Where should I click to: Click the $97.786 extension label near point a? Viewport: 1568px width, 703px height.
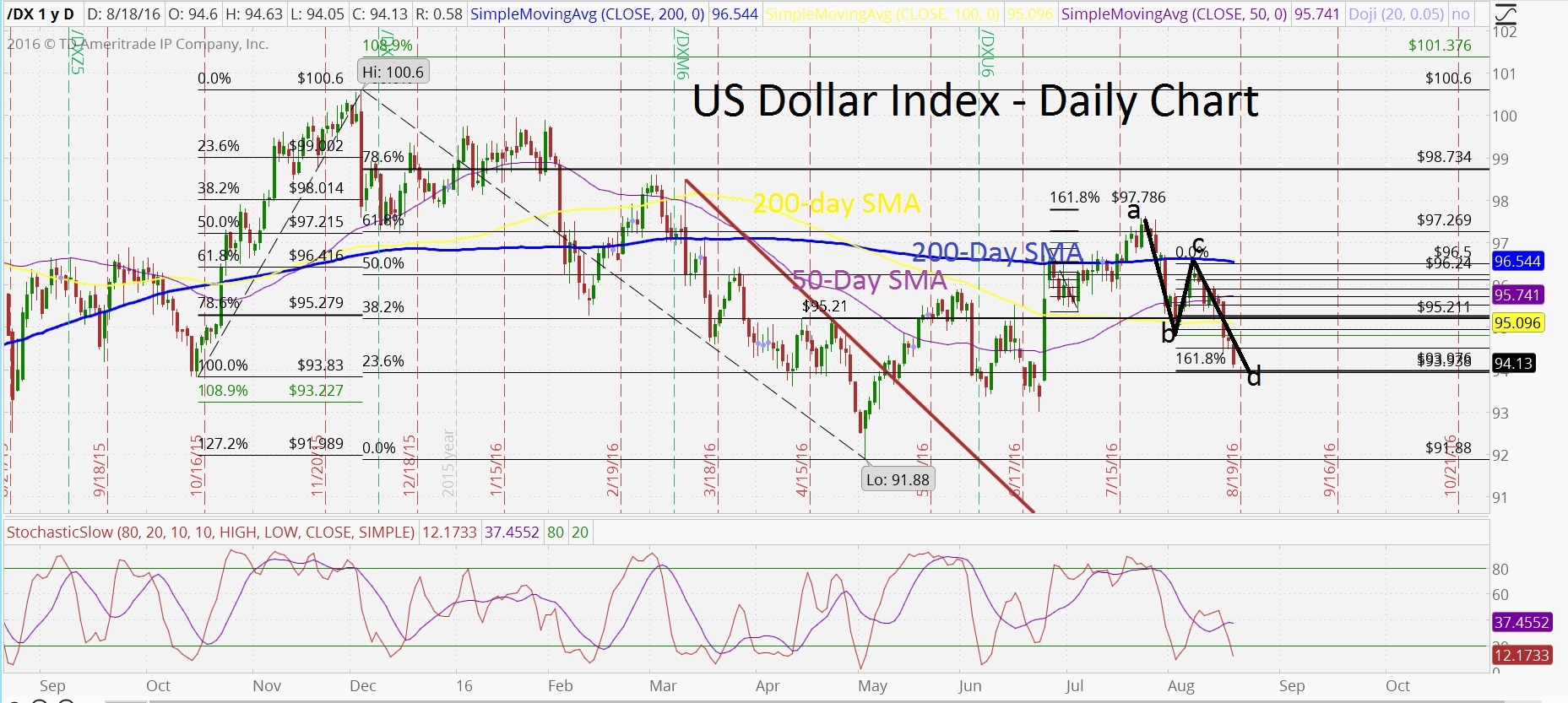[1138, 197]
